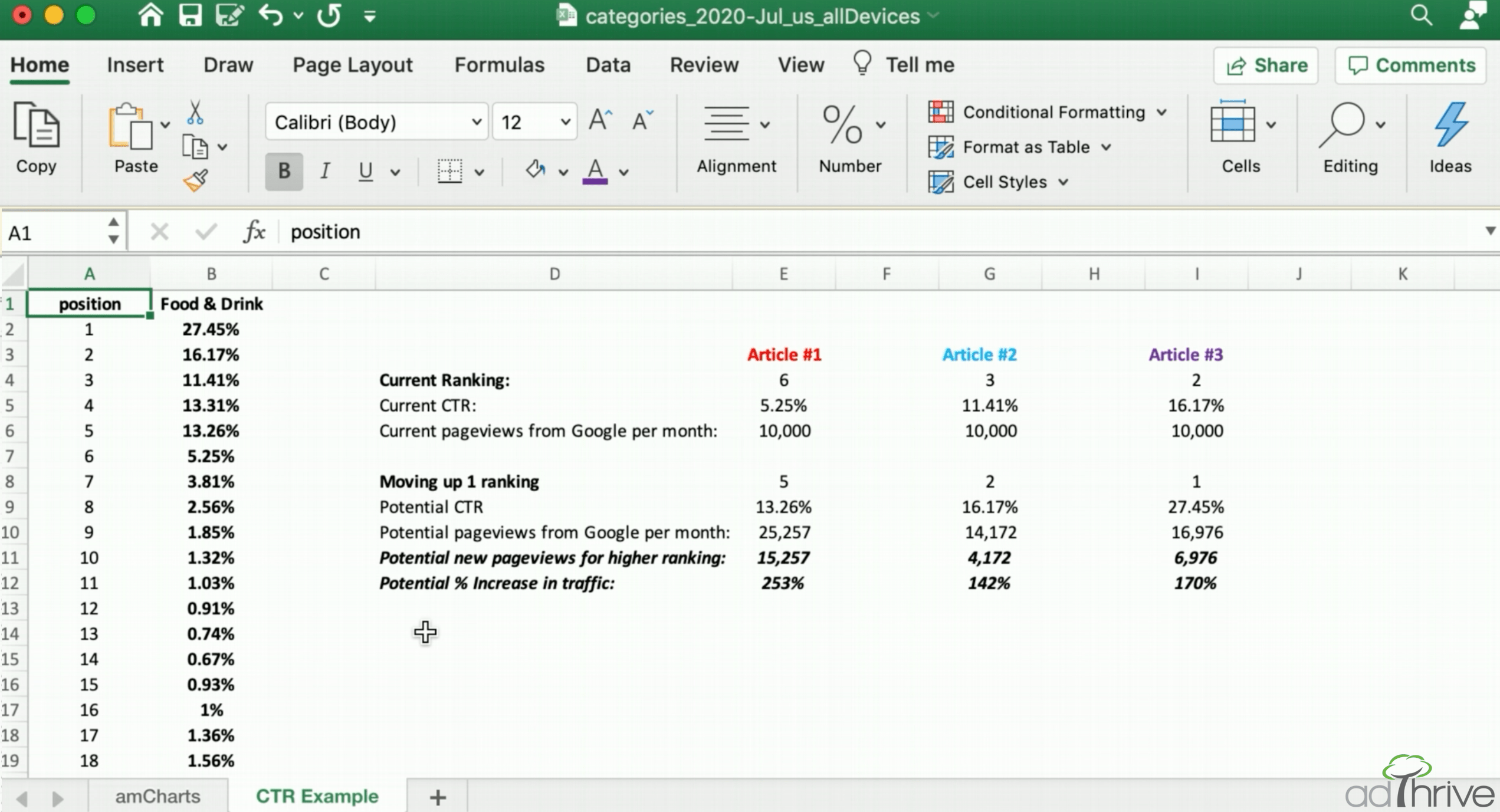The height and width of the screenshot is (812, 1500).
Task: Switch to the Formulas ribbon tab
Action: [500, 65]
